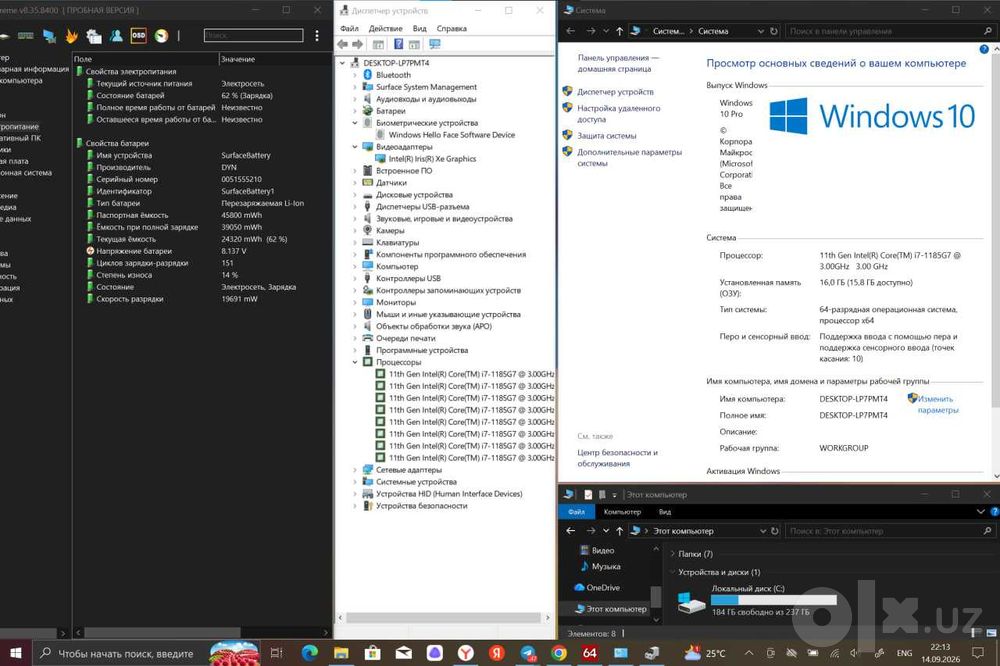Open the AIDA64 three-dot options menu
1000x666 pixels.
(x=317, y=36)
